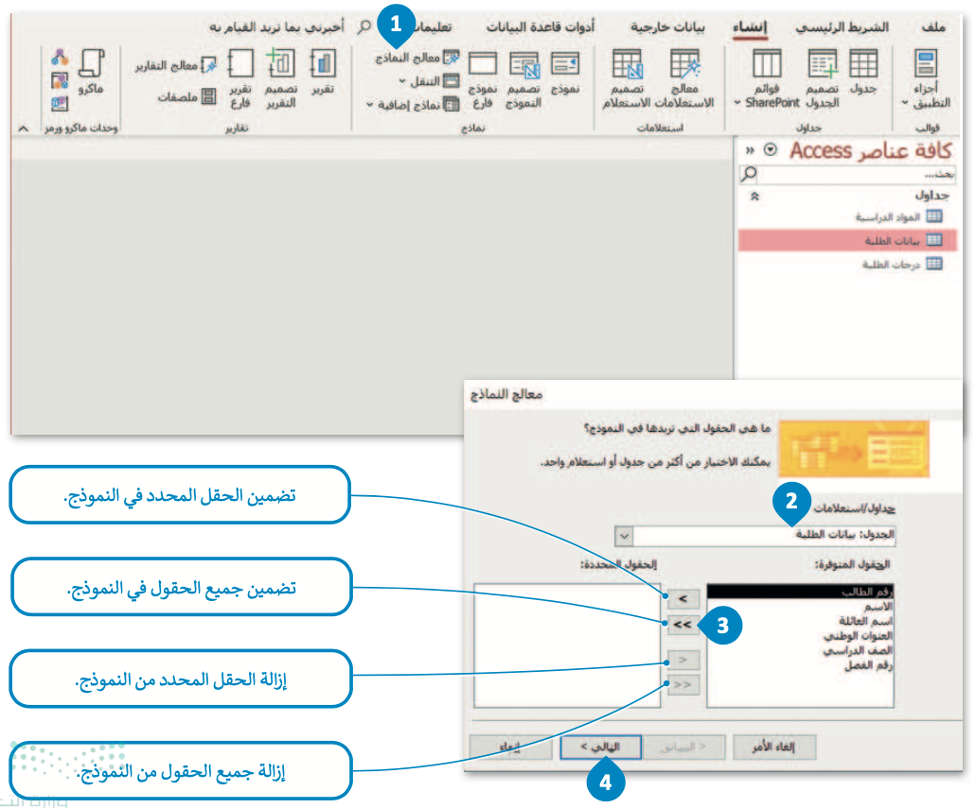Add the selected field with the single-arrow button
Viewport: 977px width, 808px height.
coord(683,599)
